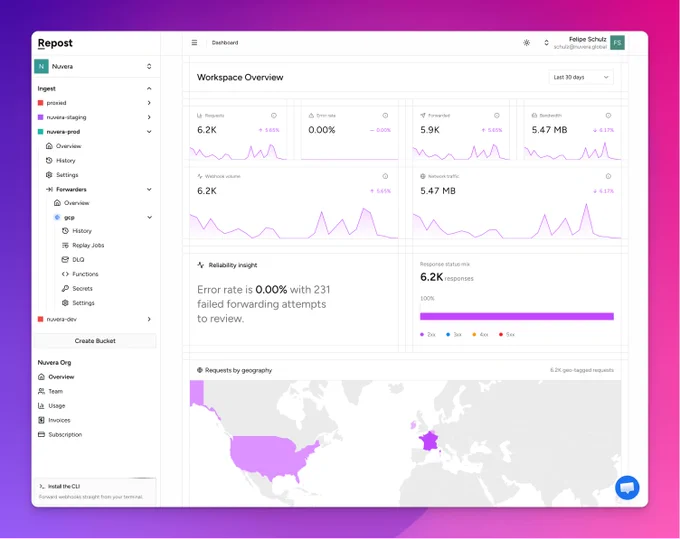Image resolution: width=680 pixels, height=539 pixels.
Task: Open nuvera-prod History clock icon
Action: [49, 160]
